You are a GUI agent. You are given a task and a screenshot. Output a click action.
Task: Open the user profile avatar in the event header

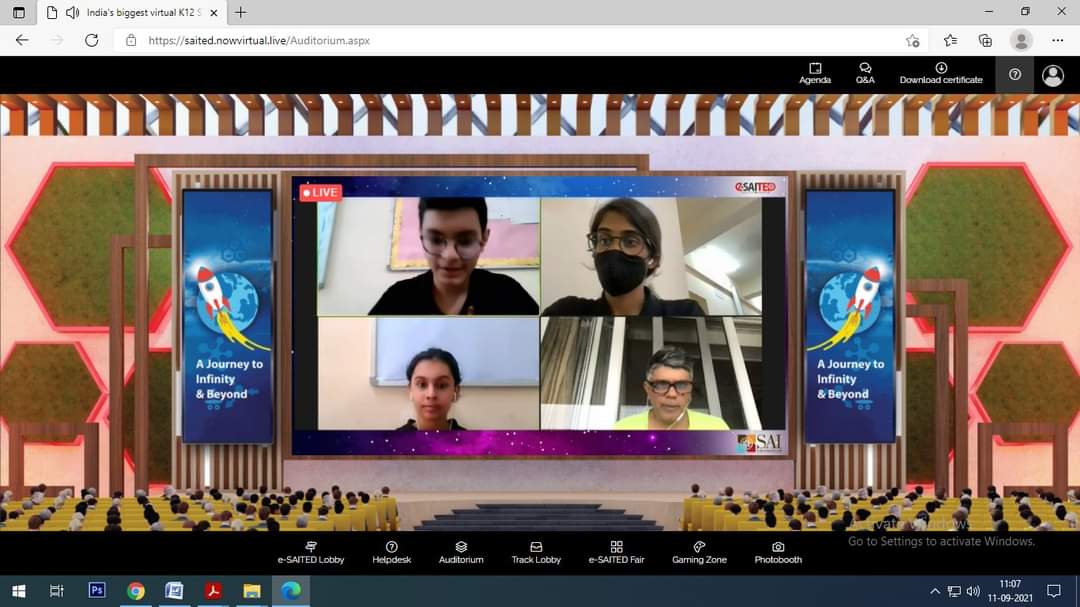1052,75
